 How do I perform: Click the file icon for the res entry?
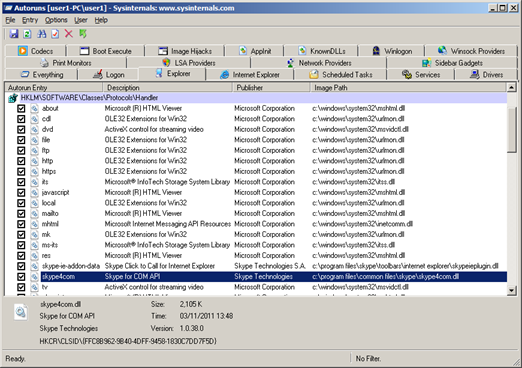35,256
